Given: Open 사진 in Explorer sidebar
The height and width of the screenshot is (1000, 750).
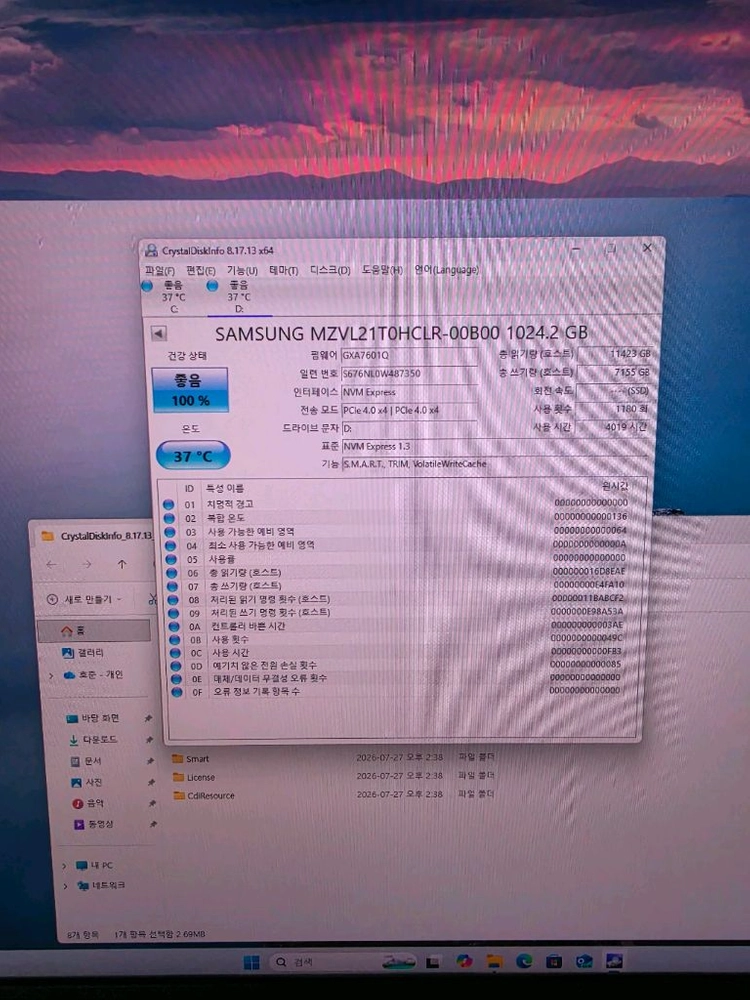Looking at the screenshot, I should click(87, 783).
